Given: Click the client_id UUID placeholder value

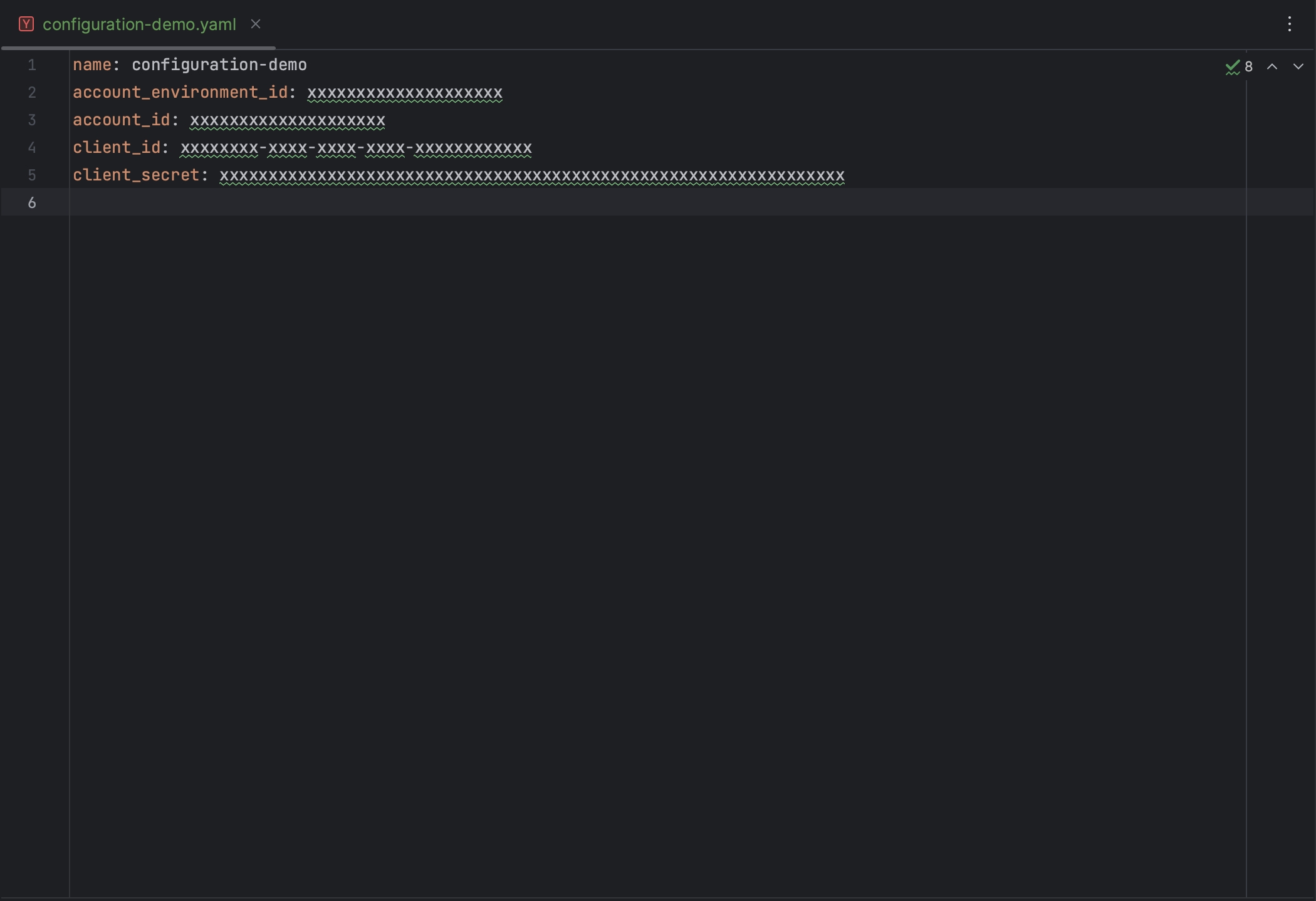Looking at the screenshot, I should 355,148.
